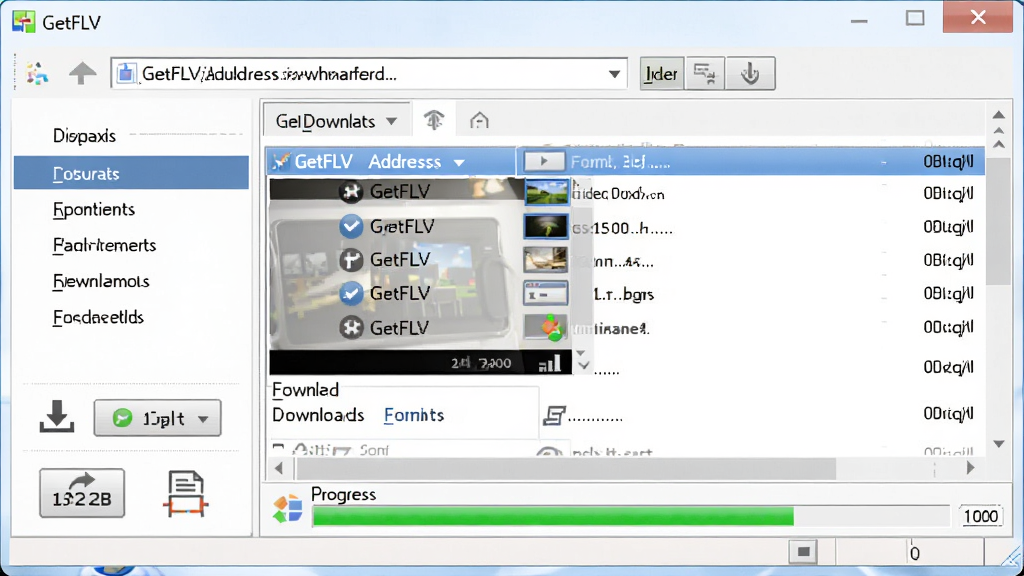The width and height of the screenshot is (1024, 576).
Task: Click the home icon in the tab bar
Action: pos(479,120)
